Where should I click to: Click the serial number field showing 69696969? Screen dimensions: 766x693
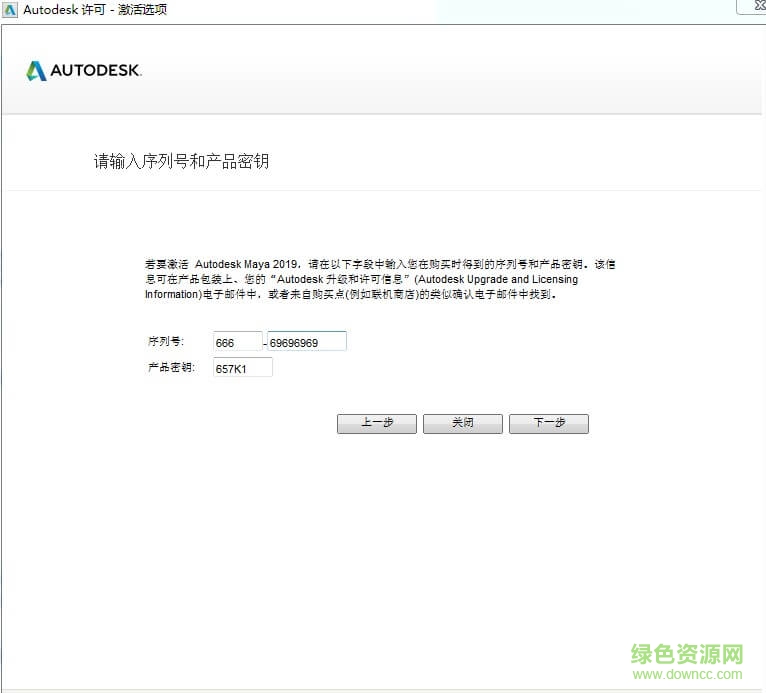tap(306, 342)
